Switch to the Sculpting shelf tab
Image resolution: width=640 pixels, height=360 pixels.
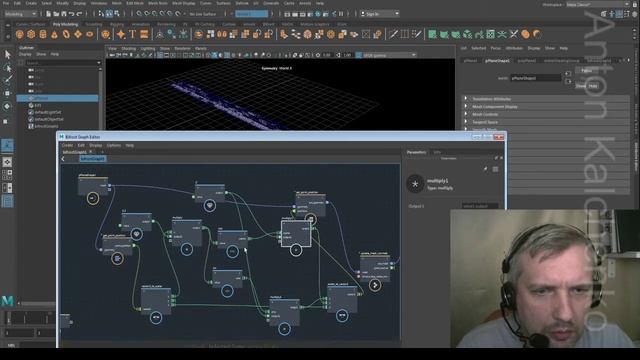(x=93, y=24)
